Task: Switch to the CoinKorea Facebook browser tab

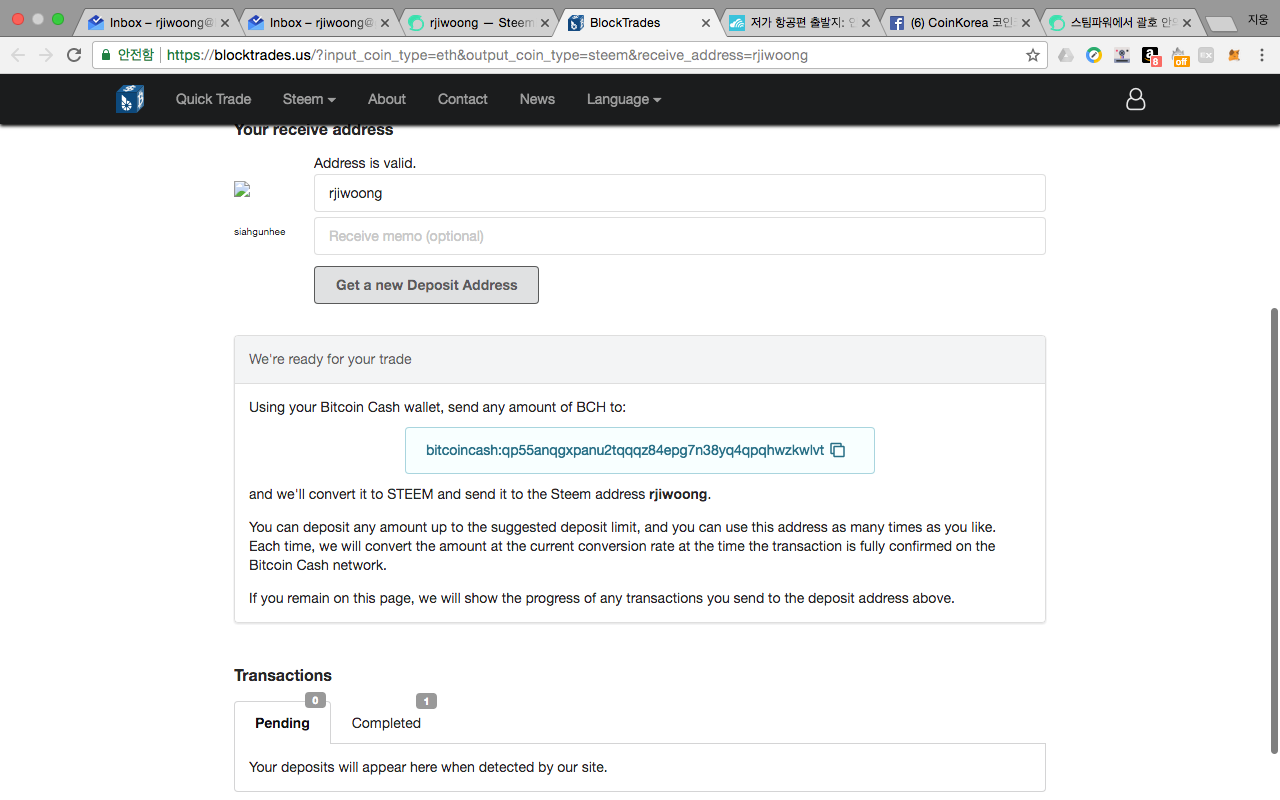Action: pos(960,22)
